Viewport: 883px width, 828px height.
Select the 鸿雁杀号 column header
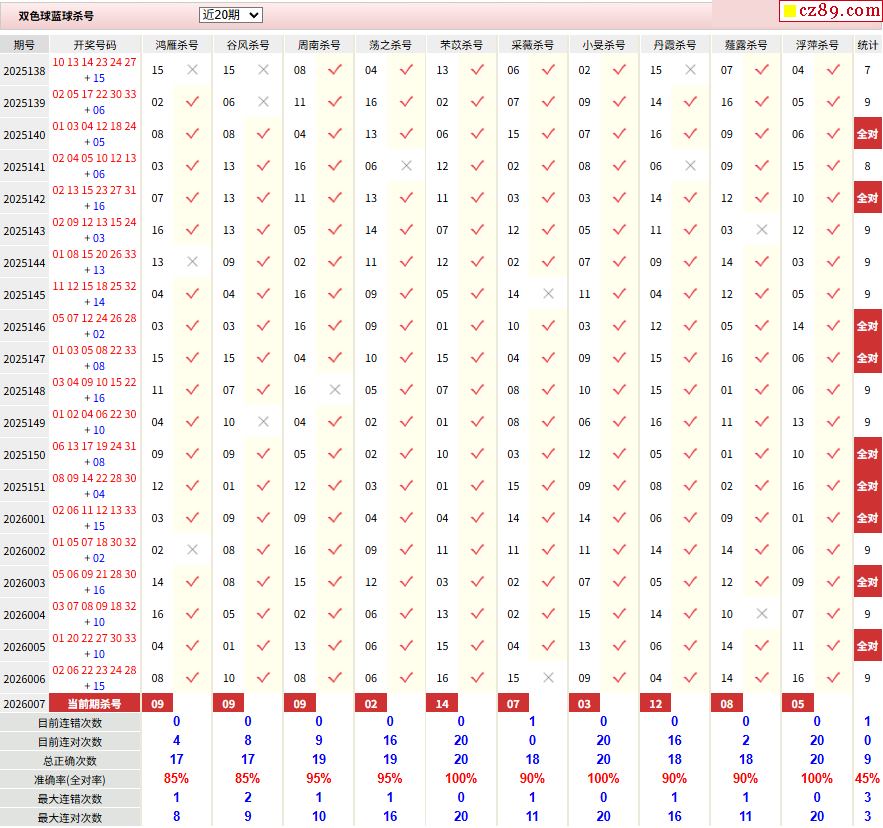(x=176, y=45)
